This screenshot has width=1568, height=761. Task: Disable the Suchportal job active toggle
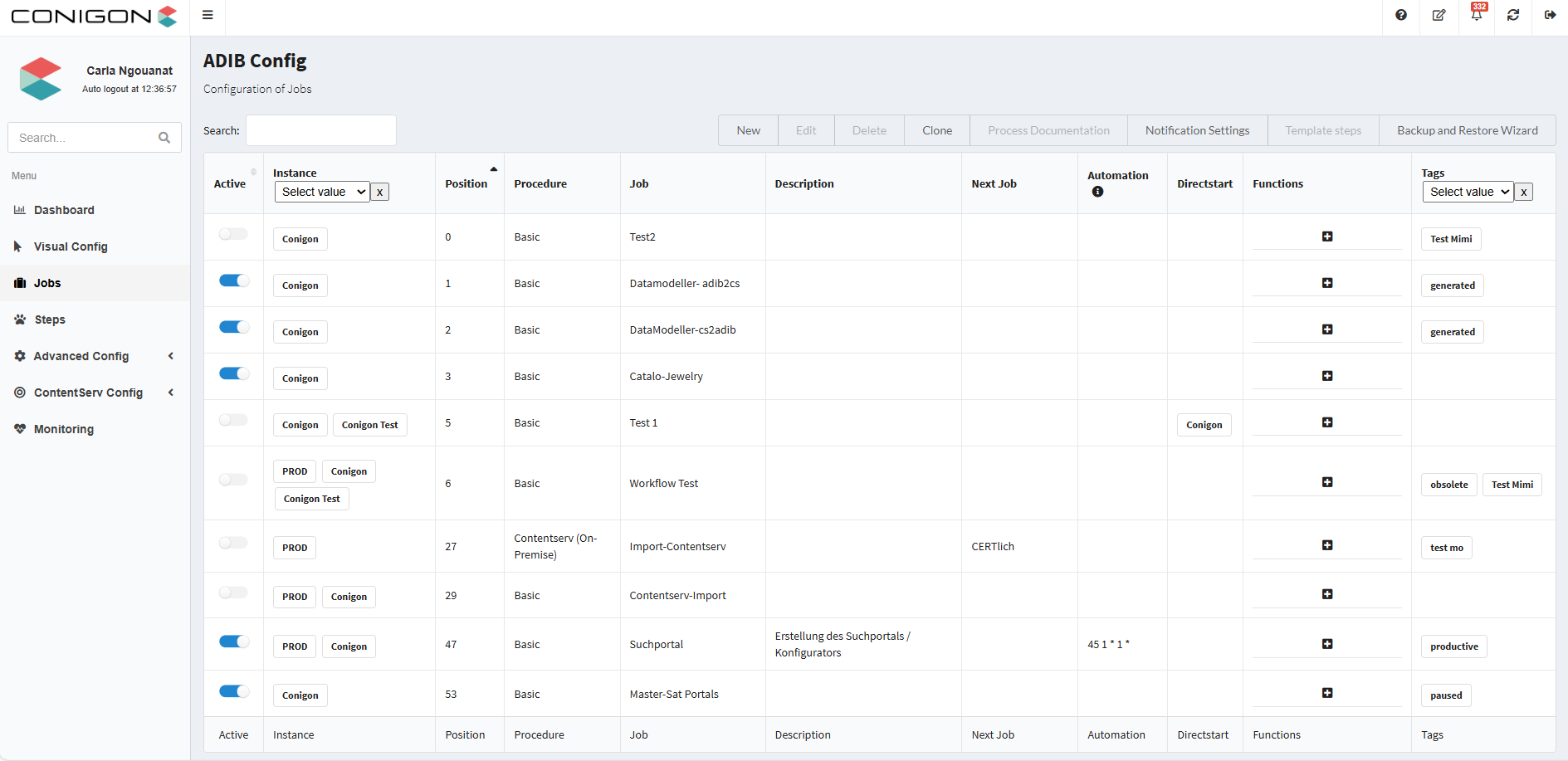(233, 641)
